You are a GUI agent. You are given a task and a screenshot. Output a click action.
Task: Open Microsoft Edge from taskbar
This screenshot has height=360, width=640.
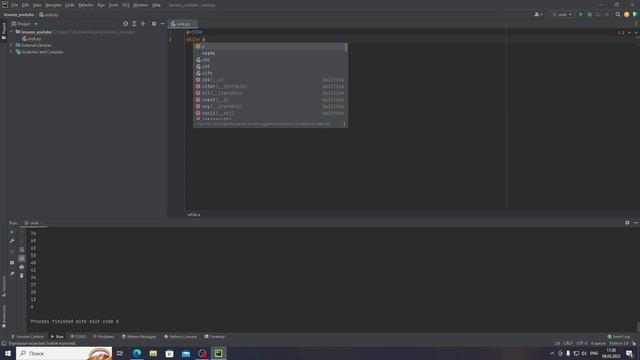click(x=137, y=353)
